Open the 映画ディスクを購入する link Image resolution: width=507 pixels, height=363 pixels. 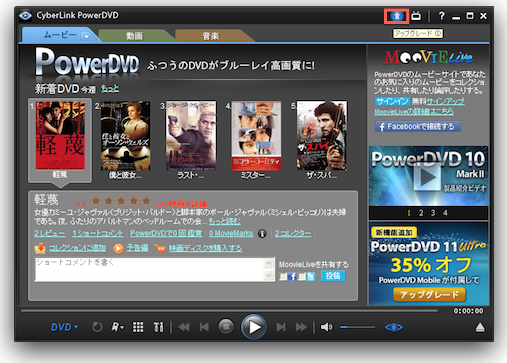point(205,248)
